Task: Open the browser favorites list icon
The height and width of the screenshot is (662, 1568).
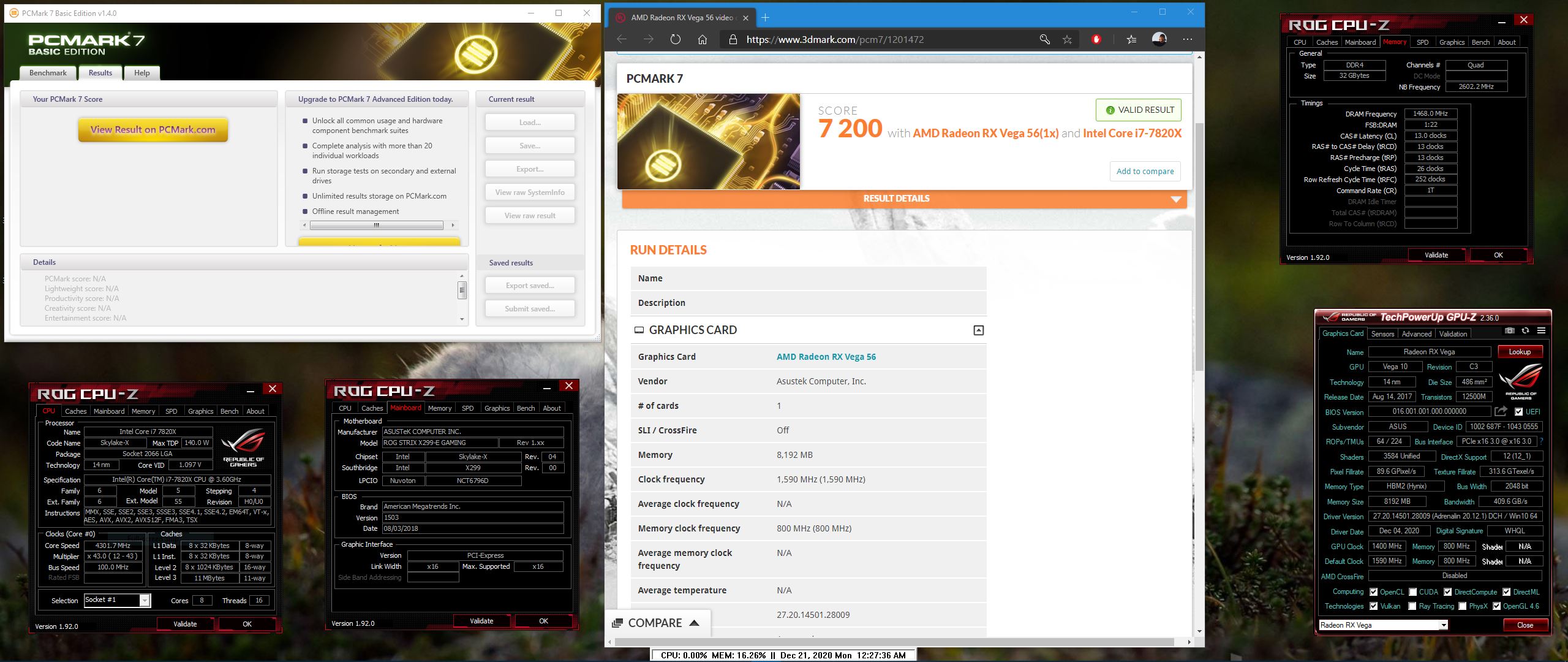Action: click(x=1131, y=39)
